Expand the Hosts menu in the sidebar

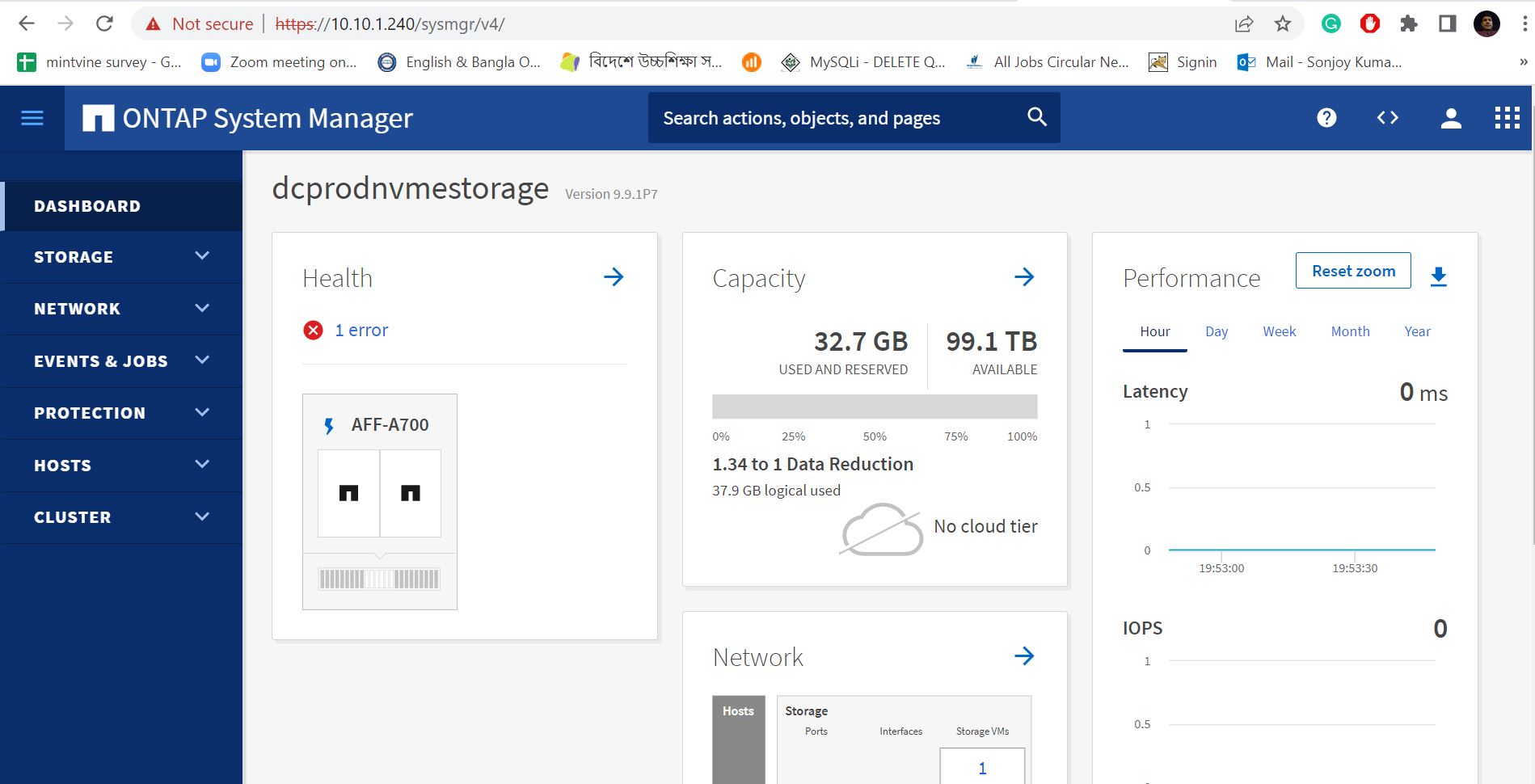click(x=121, y=466)
